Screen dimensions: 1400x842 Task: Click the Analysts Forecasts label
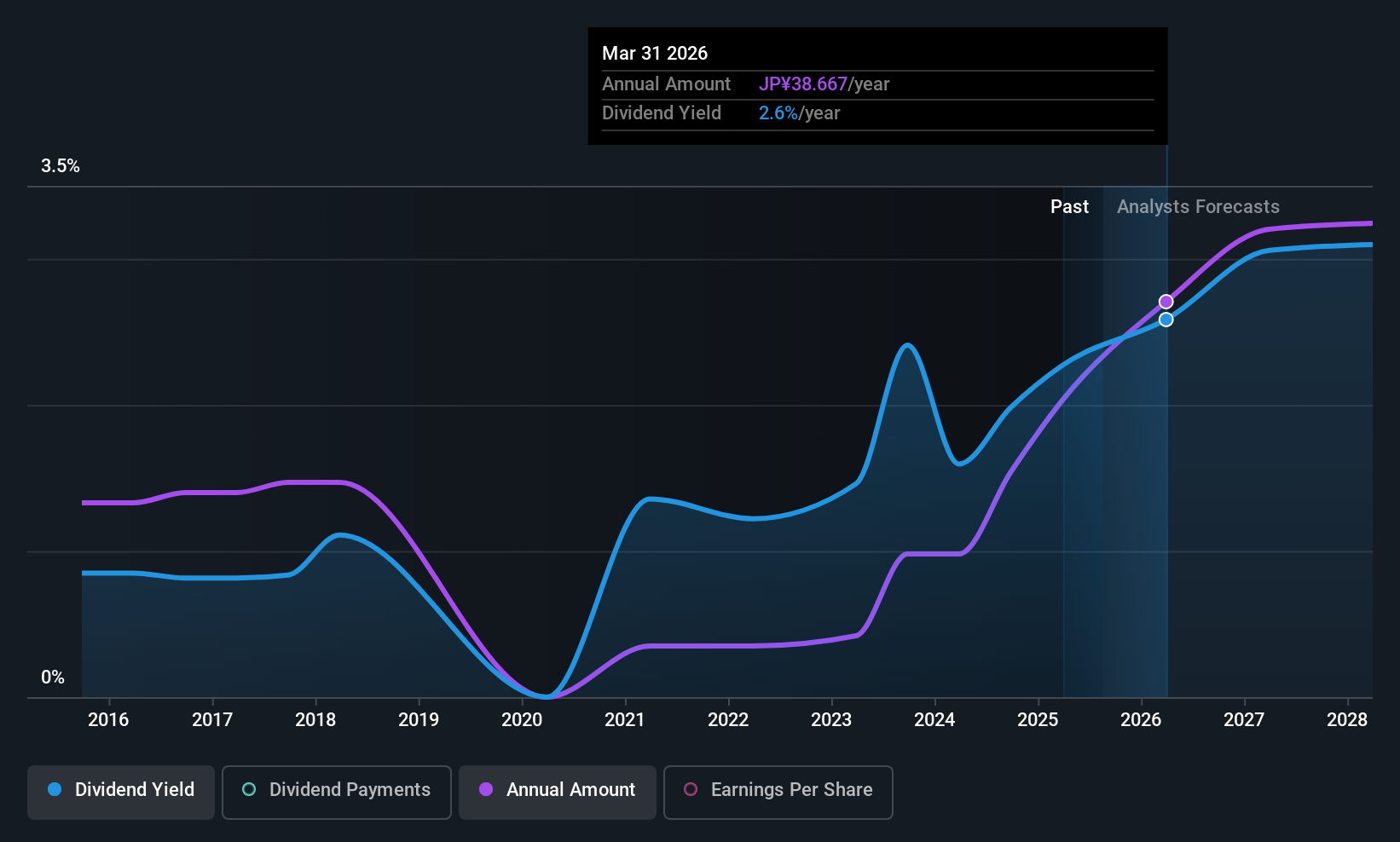(1198, 207)
